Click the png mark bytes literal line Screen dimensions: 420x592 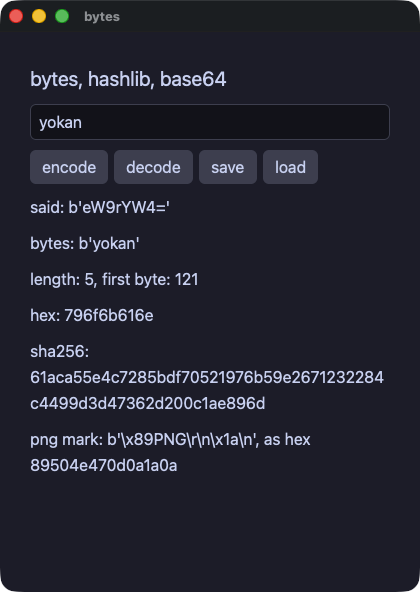pos(170,439)
